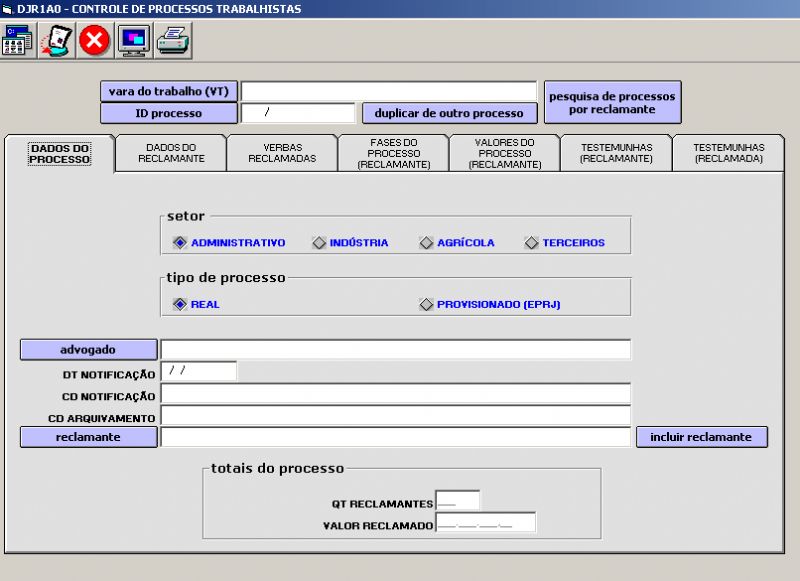Click the computer monitor toolbar icon

pos(134,40)
